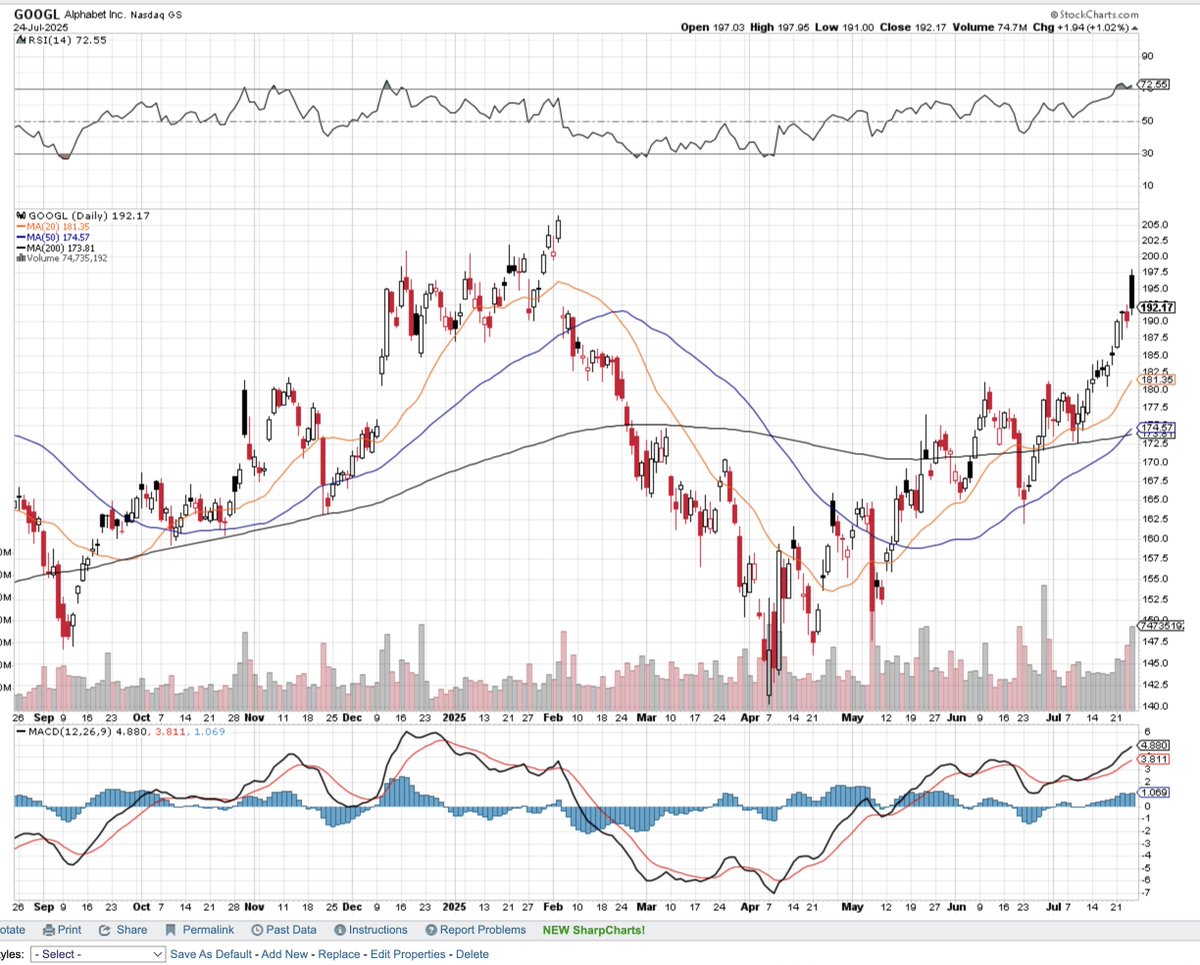Click the Edit Properties link

[x=409, y=954]
